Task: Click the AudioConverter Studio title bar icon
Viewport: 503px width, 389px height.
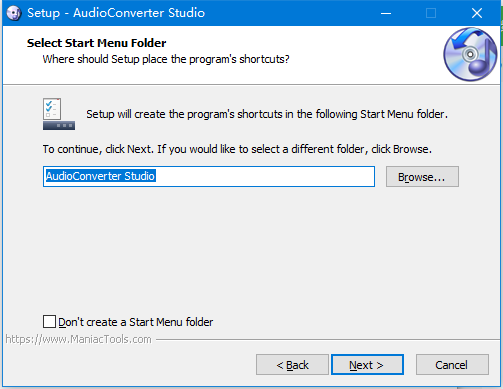Action: (14, 13)
